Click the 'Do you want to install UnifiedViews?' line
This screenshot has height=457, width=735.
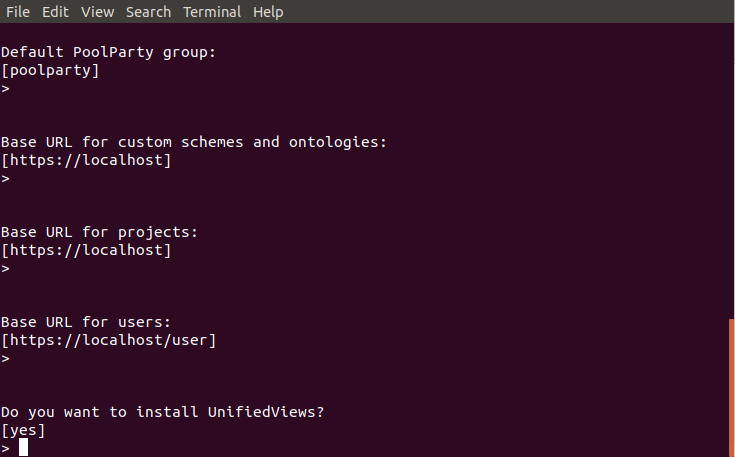162,412
